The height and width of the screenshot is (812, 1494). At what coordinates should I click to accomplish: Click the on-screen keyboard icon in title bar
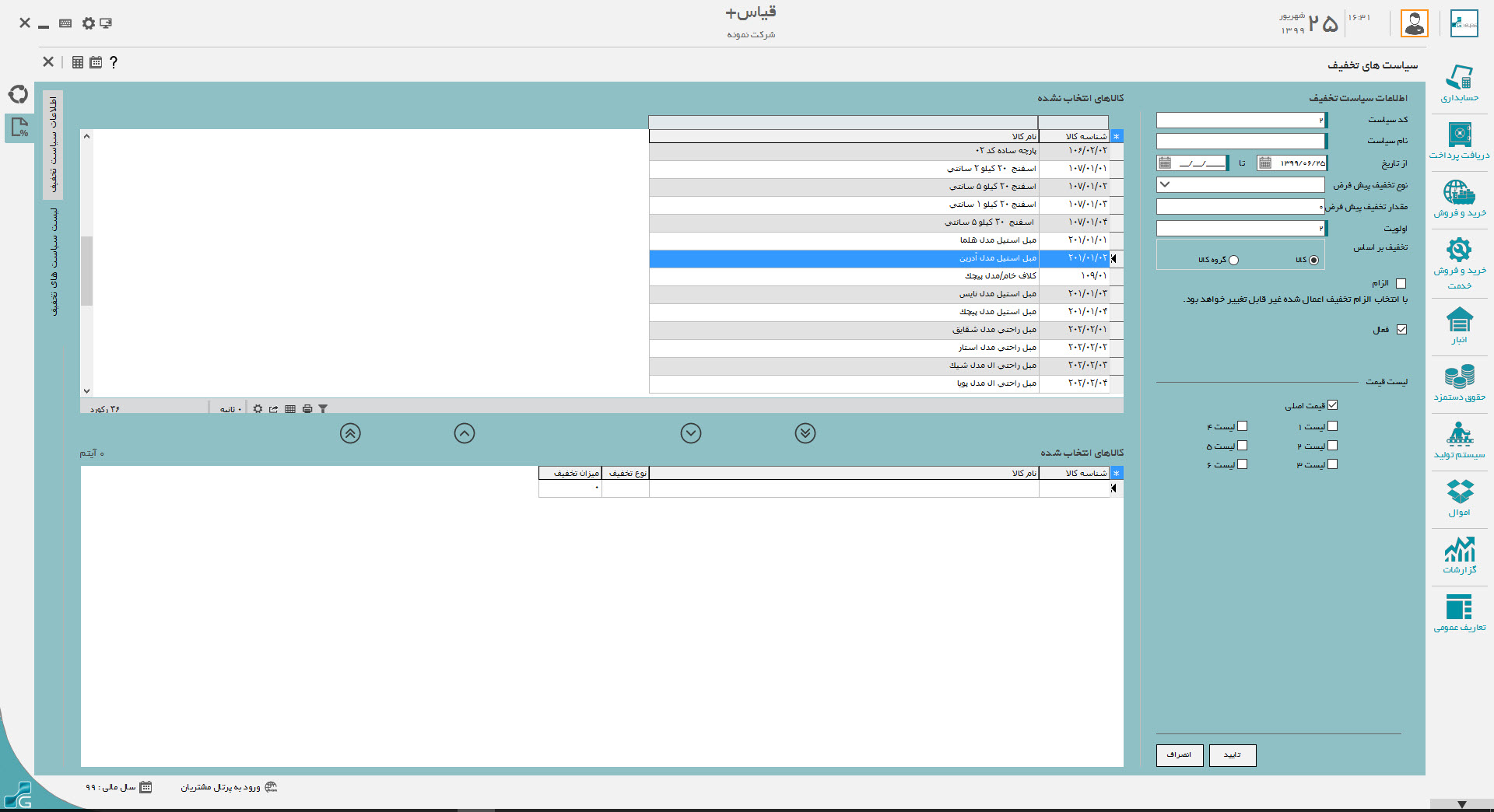(x=65, y=23)
